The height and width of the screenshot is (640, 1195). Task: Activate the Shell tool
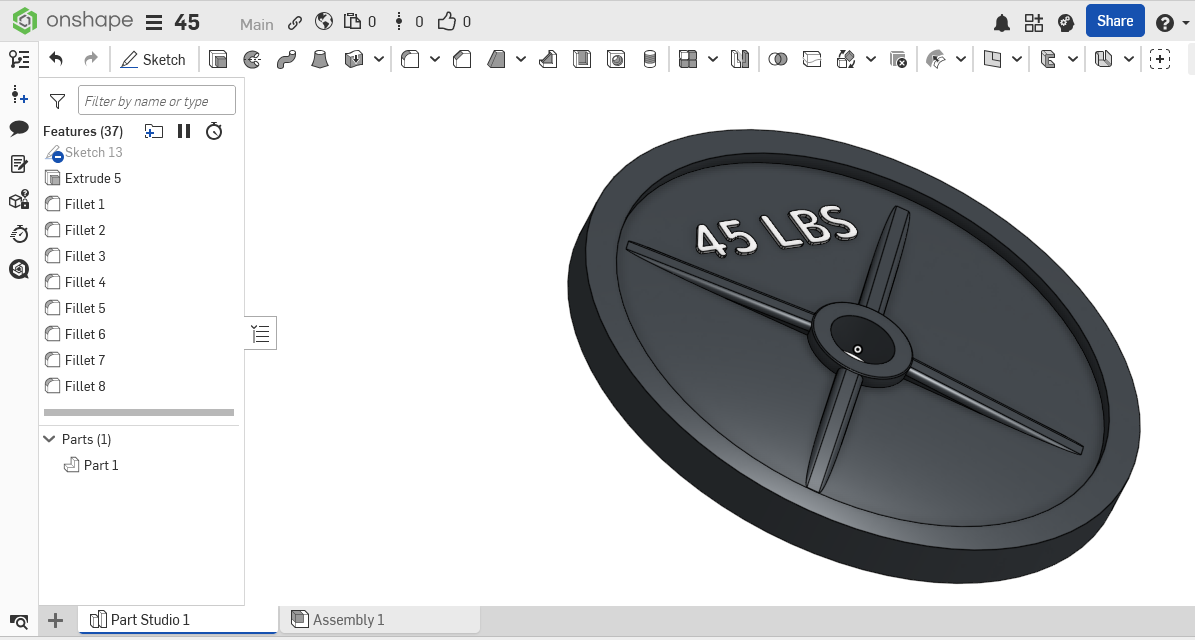point(582,60)
